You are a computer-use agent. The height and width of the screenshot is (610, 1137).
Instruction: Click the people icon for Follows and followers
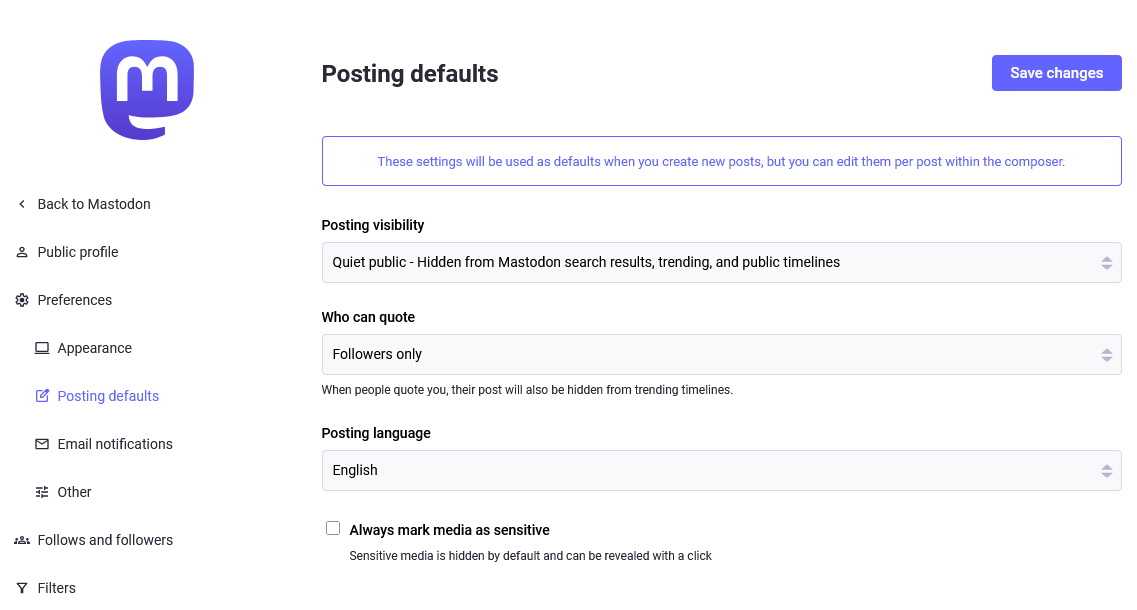pyautogui.click(x=22, y=540)
